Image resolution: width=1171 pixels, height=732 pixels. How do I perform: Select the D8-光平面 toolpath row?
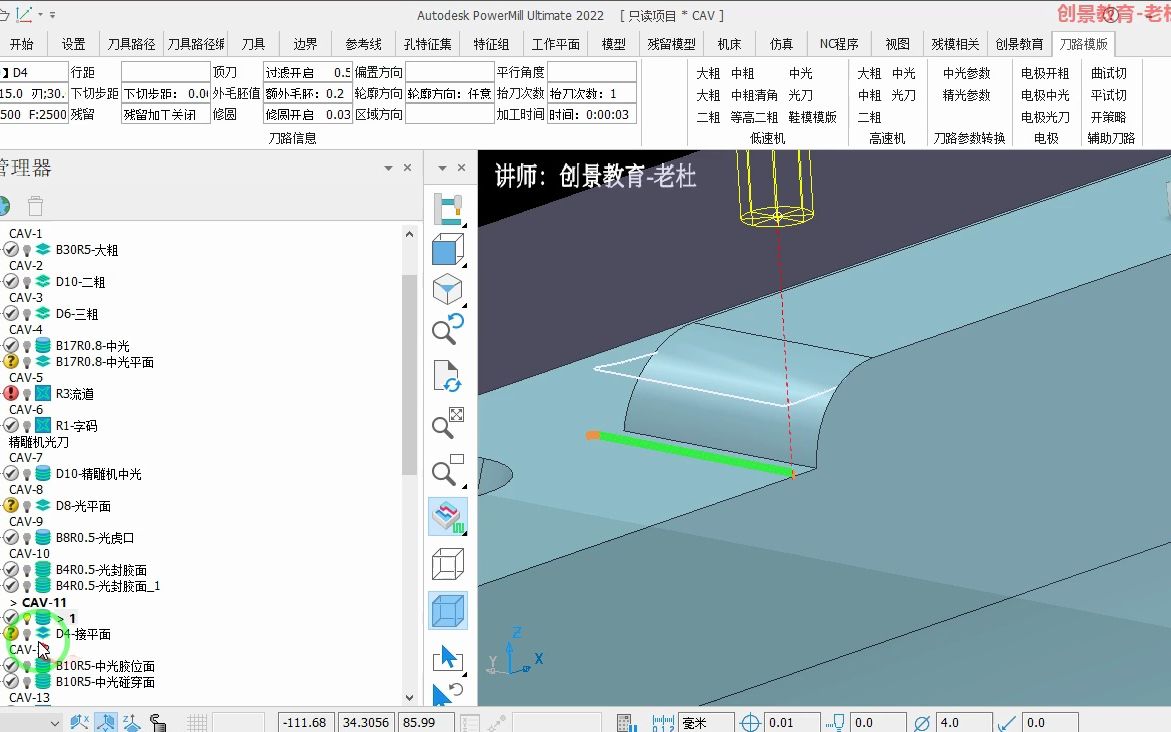coord(83,506)
